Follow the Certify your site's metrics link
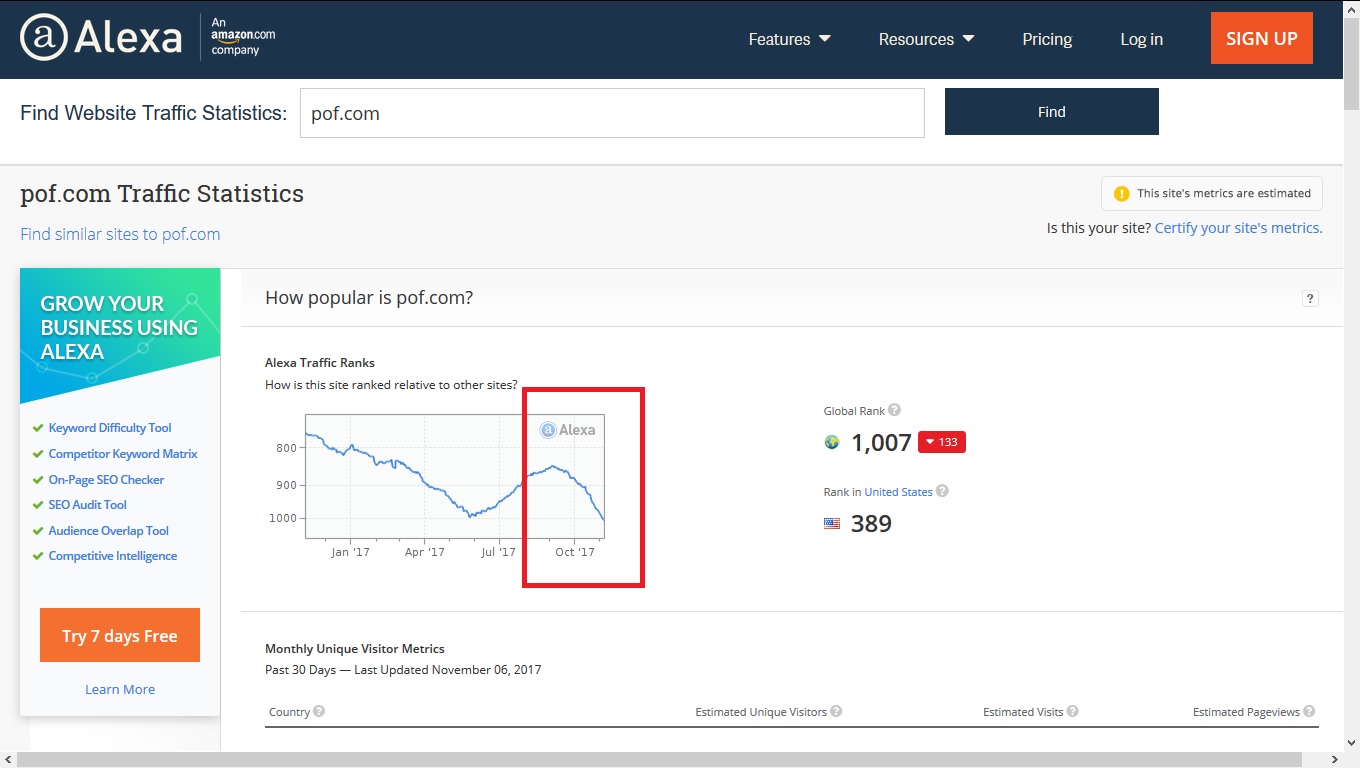This screenshot has height=768, width=1360. tap(1238, 228)
